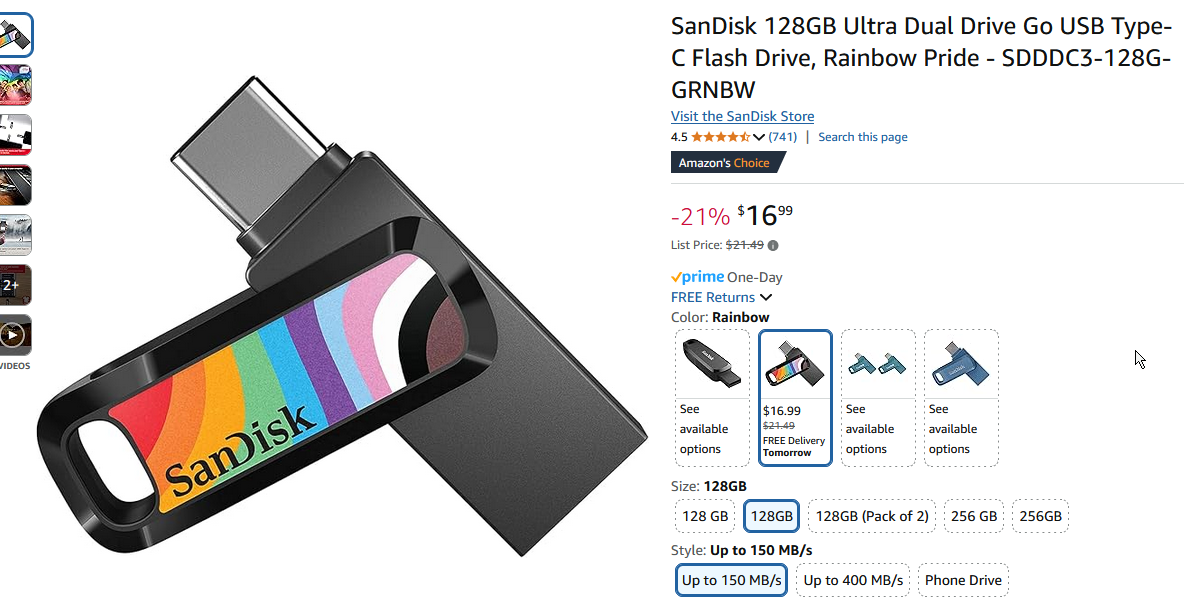This screenshot has width=1187, height=600.
Task: Select 128GB (Pack of 2) size
Action: pyautogui.click(x=871, y=516)
